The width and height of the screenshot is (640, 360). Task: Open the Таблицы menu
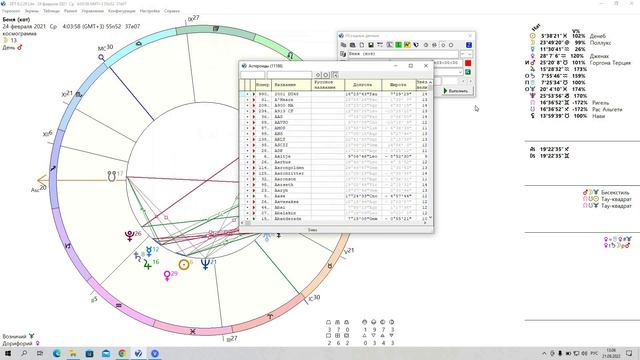[51, 11]
